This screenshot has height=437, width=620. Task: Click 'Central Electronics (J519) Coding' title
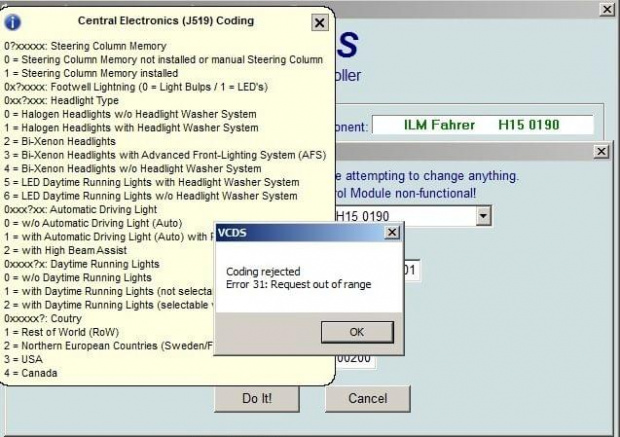166,21
